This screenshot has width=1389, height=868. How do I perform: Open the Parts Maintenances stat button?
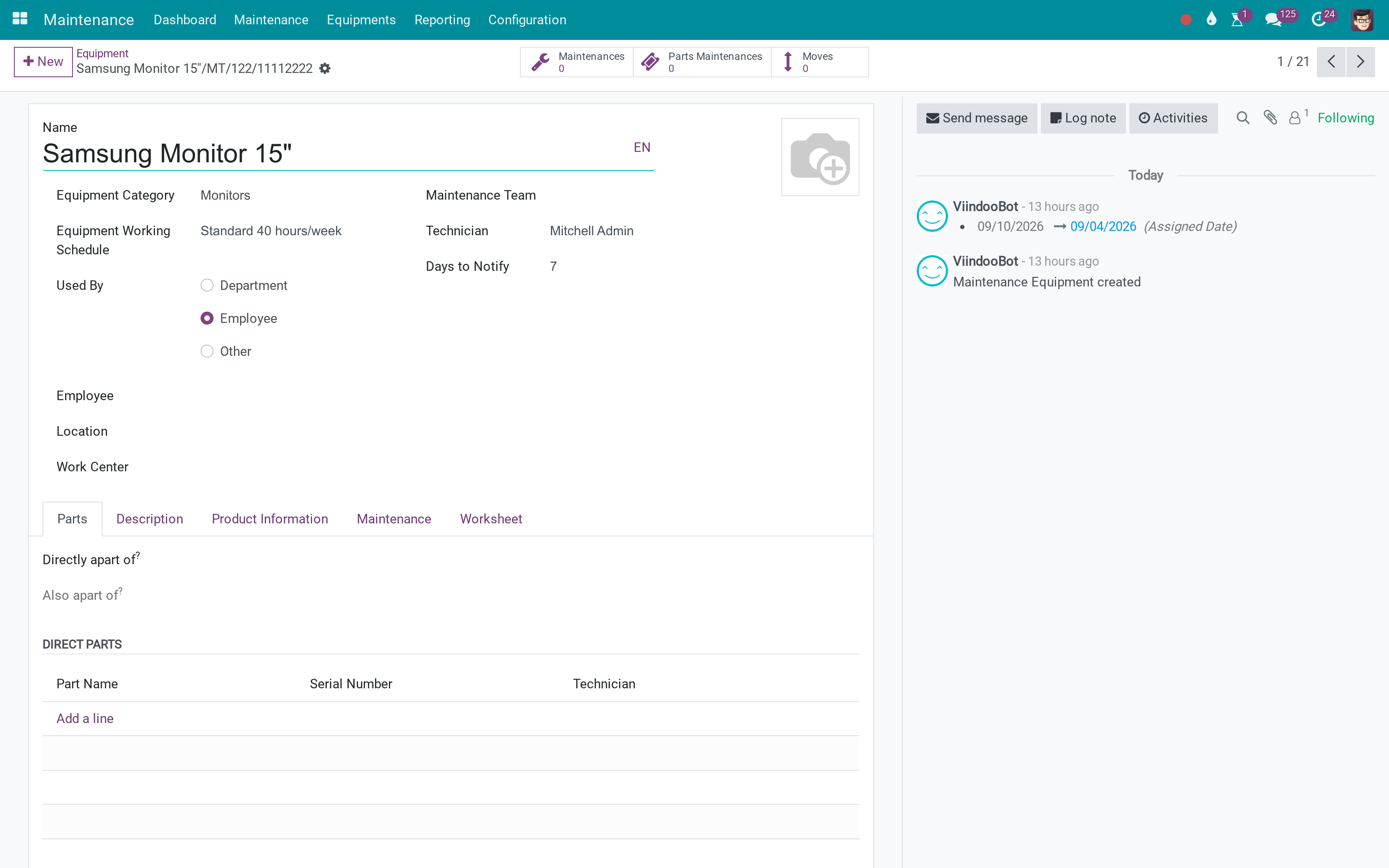(703, 62)
